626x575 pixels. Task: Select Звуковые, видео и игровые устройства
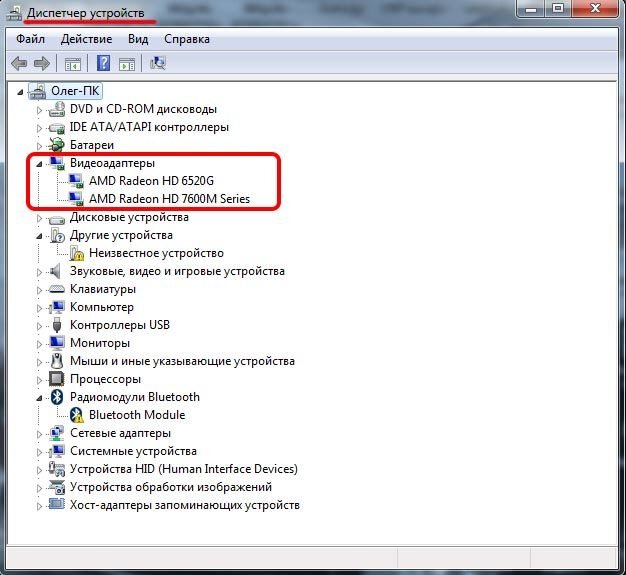[x=177, y=271]
